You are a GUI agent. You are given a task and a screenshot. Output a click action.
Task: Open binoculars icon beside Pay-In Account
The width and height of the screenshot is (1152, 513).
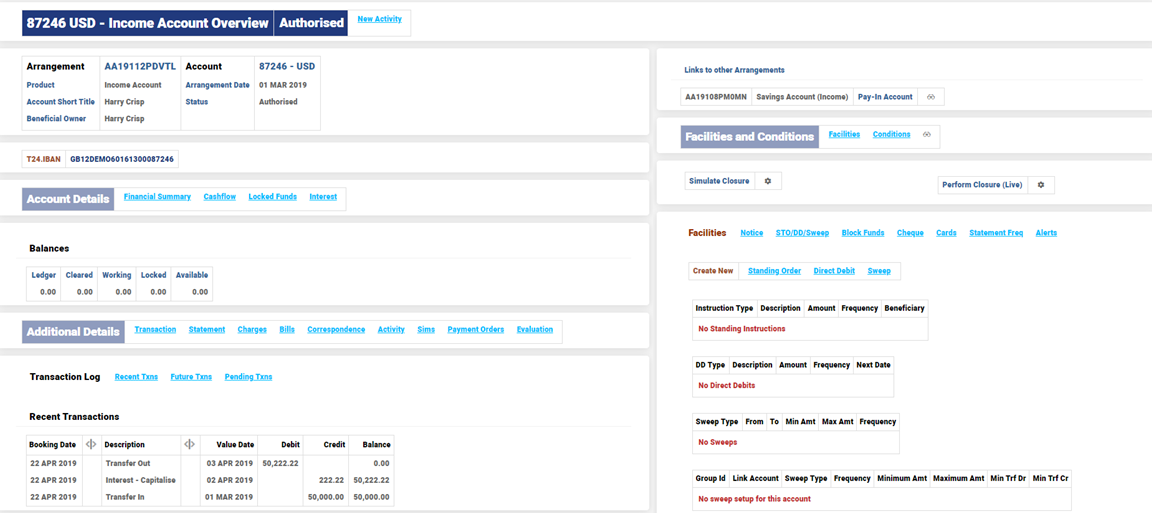pyautogui.click(x=931, y=97)
